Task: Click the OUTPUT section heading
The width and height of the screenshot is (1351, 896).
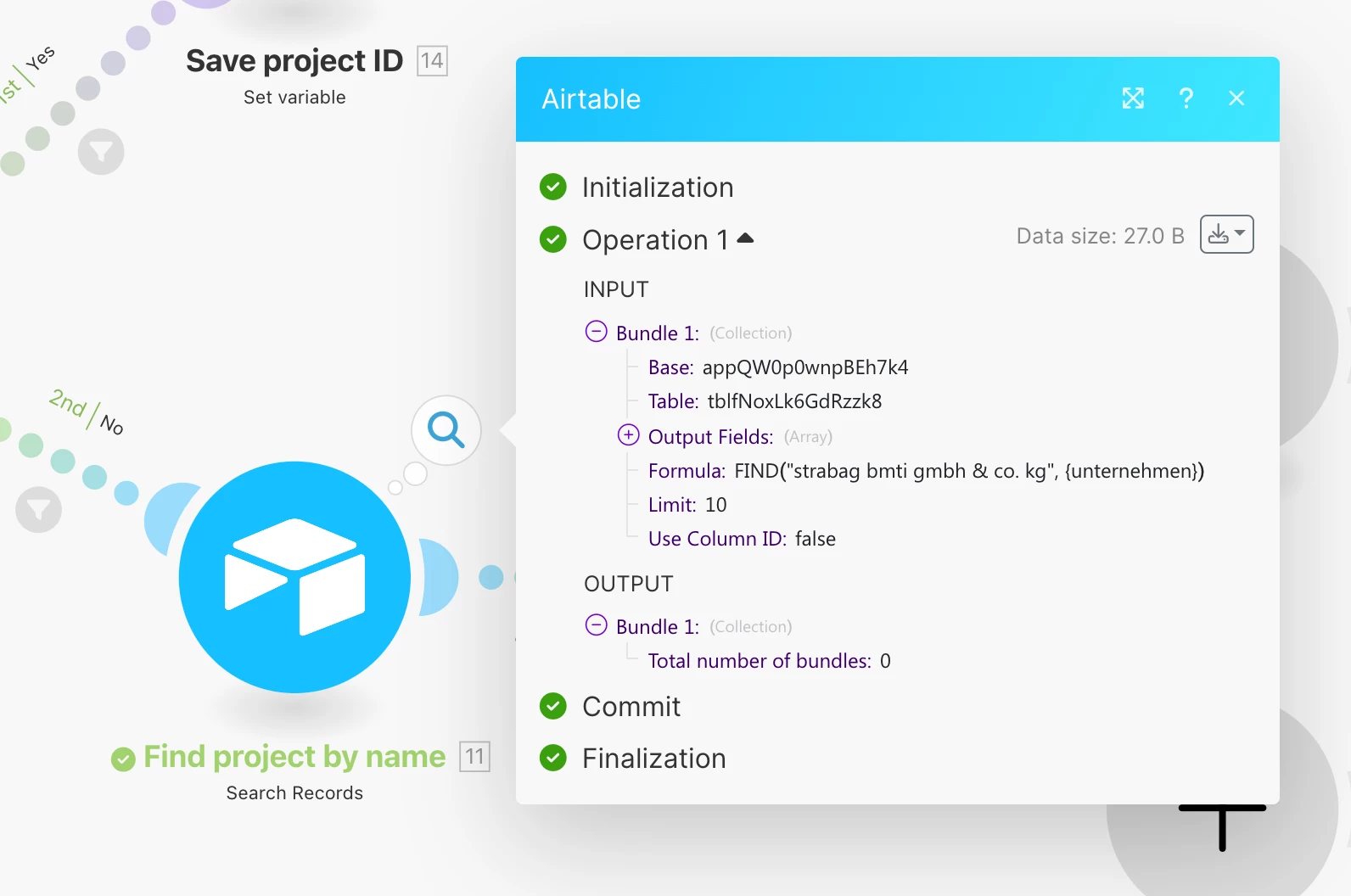Action: (629, 584)
